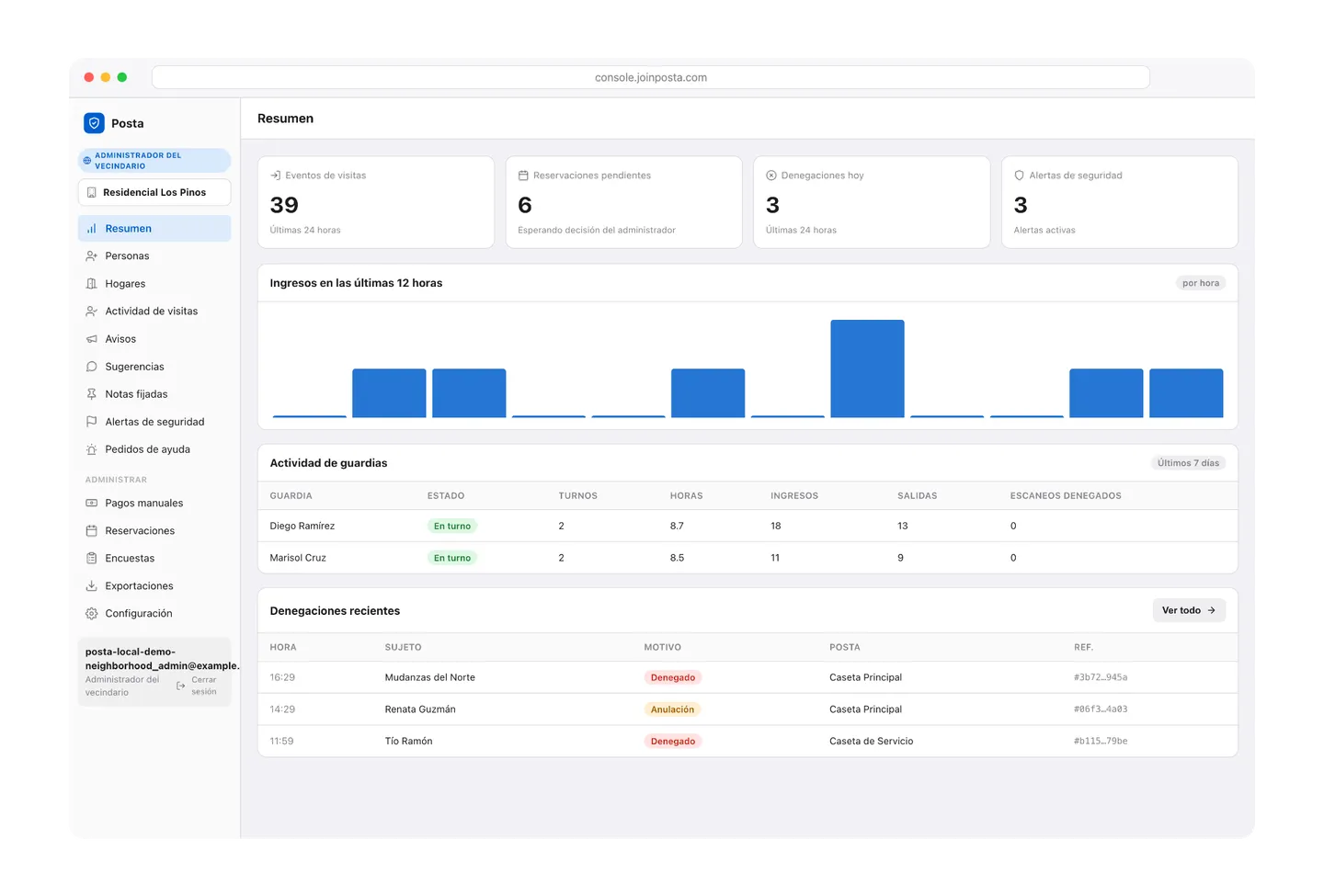
Task: Navigate to Avisos
Action: pos(154,339)
